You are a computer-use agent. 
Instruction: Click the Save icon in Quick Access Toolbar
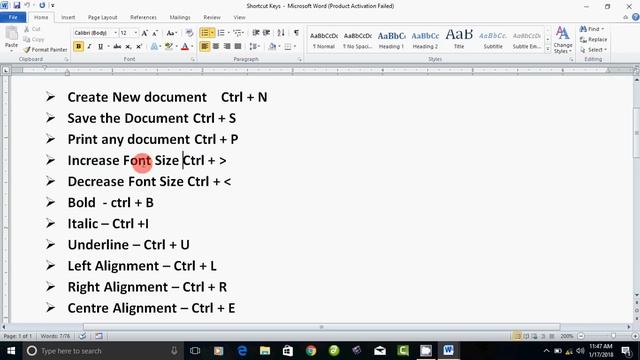click(17, 6)
